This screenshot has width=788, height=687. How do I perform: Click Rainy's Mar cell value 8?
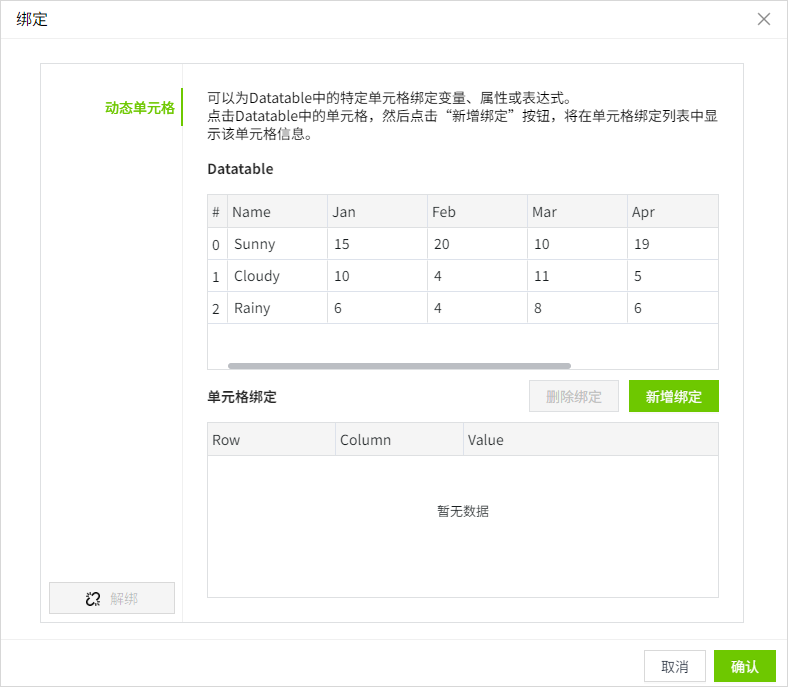[577, 308]
